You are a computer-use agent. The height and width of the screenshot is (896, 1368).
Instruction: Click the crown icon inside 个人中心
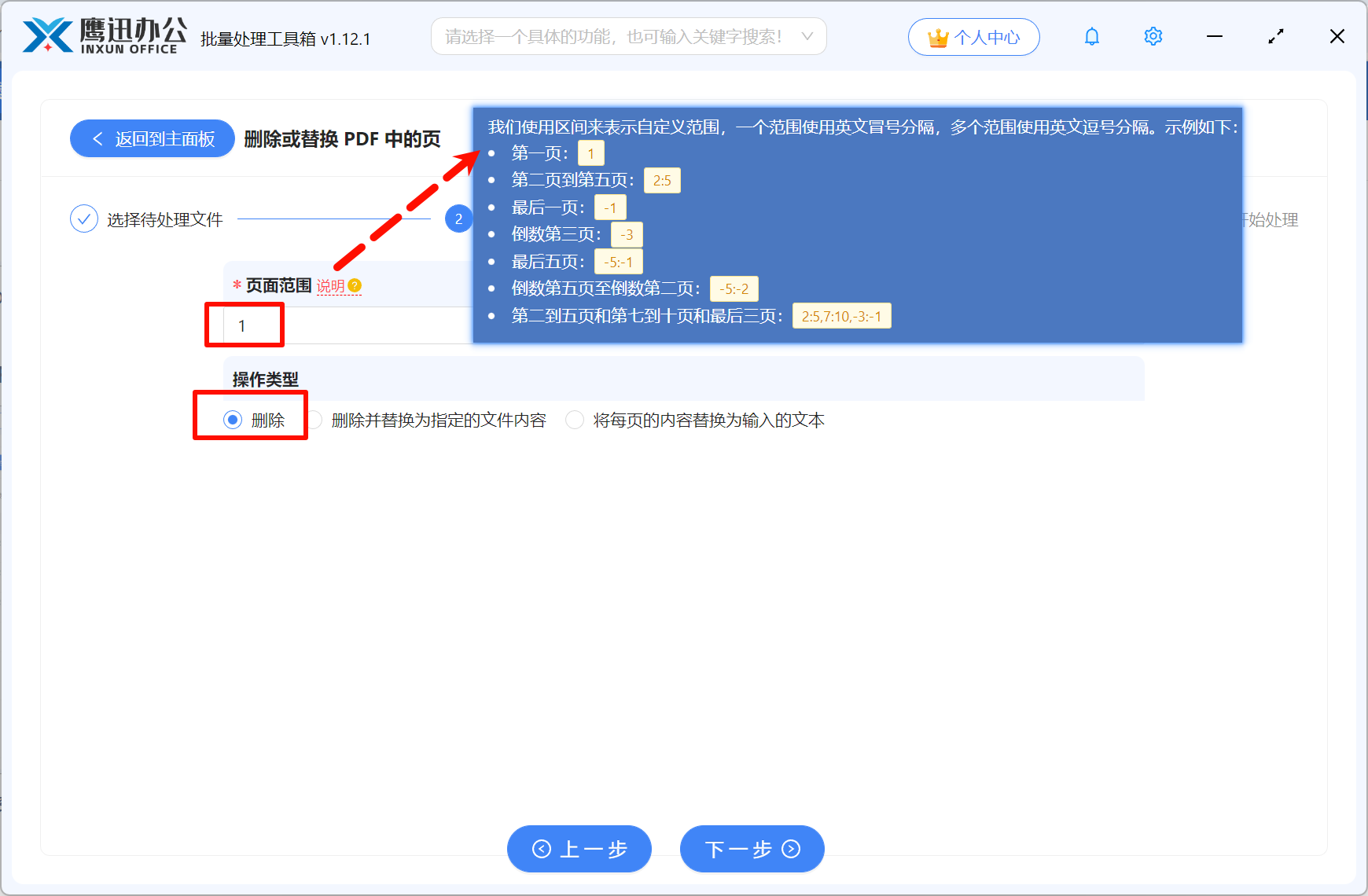coord(938,36)
